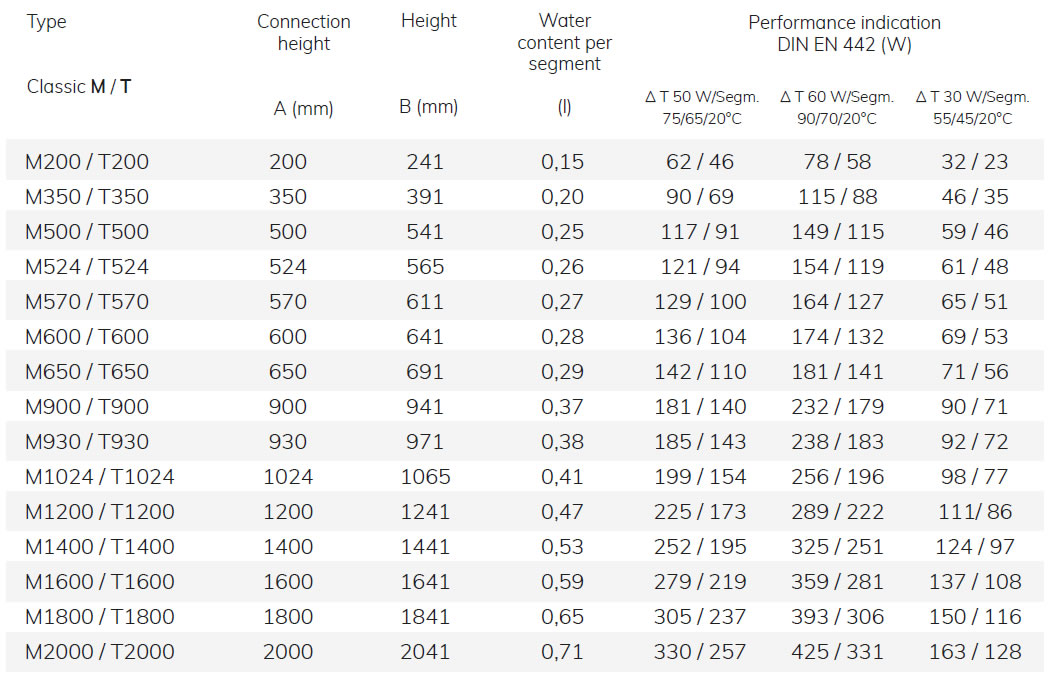Click the 136 / 104 value for M600

coord(700,337)
